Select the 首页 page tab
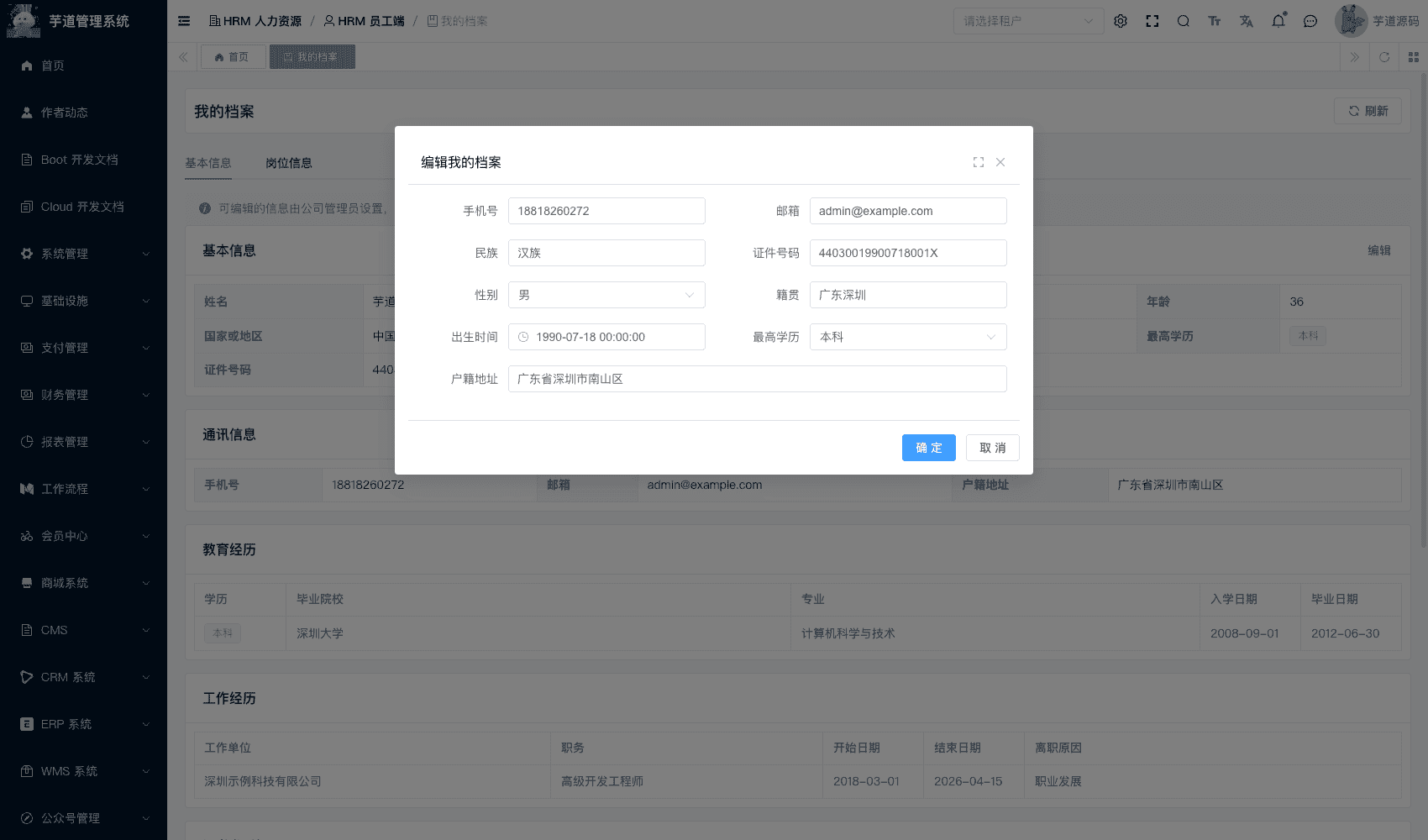The height and width of the screenshot is (840, 1428). 233,57
